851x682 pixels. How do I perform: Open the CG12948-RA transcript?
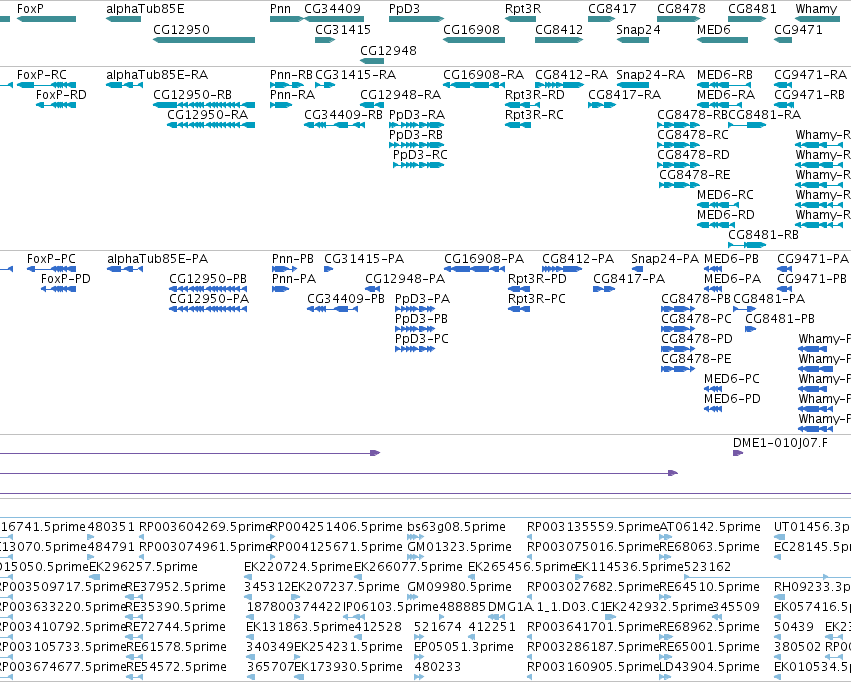372,105
